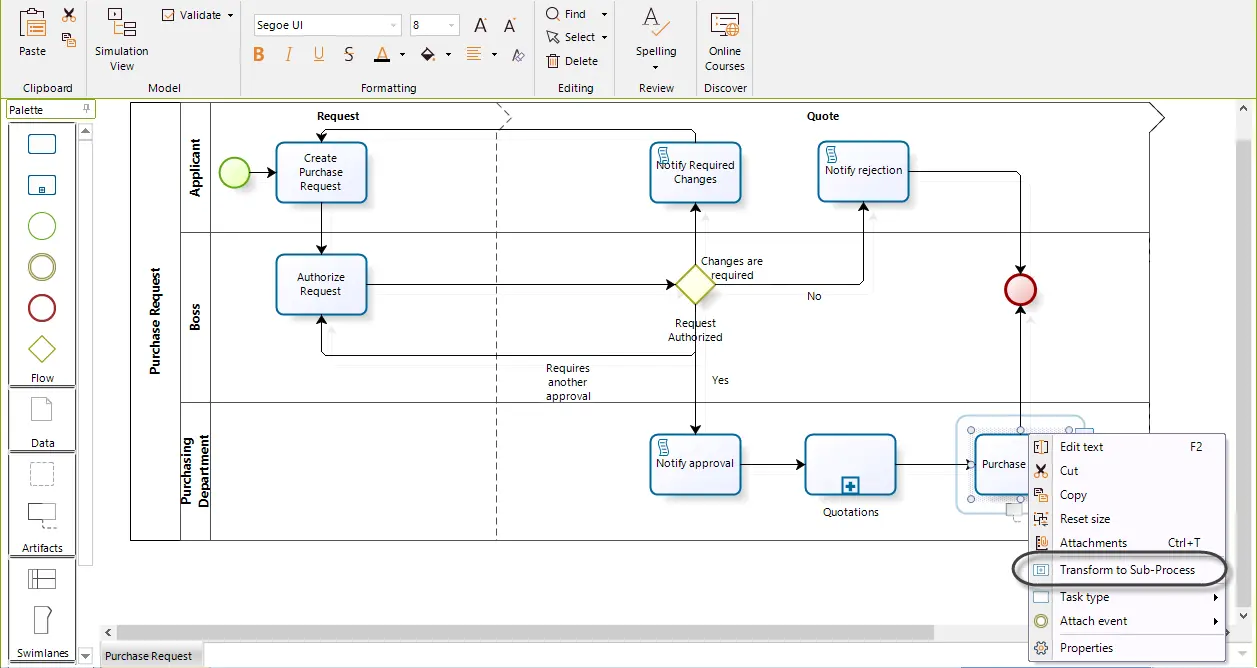Open Simulation View

(x=122, y=40)
